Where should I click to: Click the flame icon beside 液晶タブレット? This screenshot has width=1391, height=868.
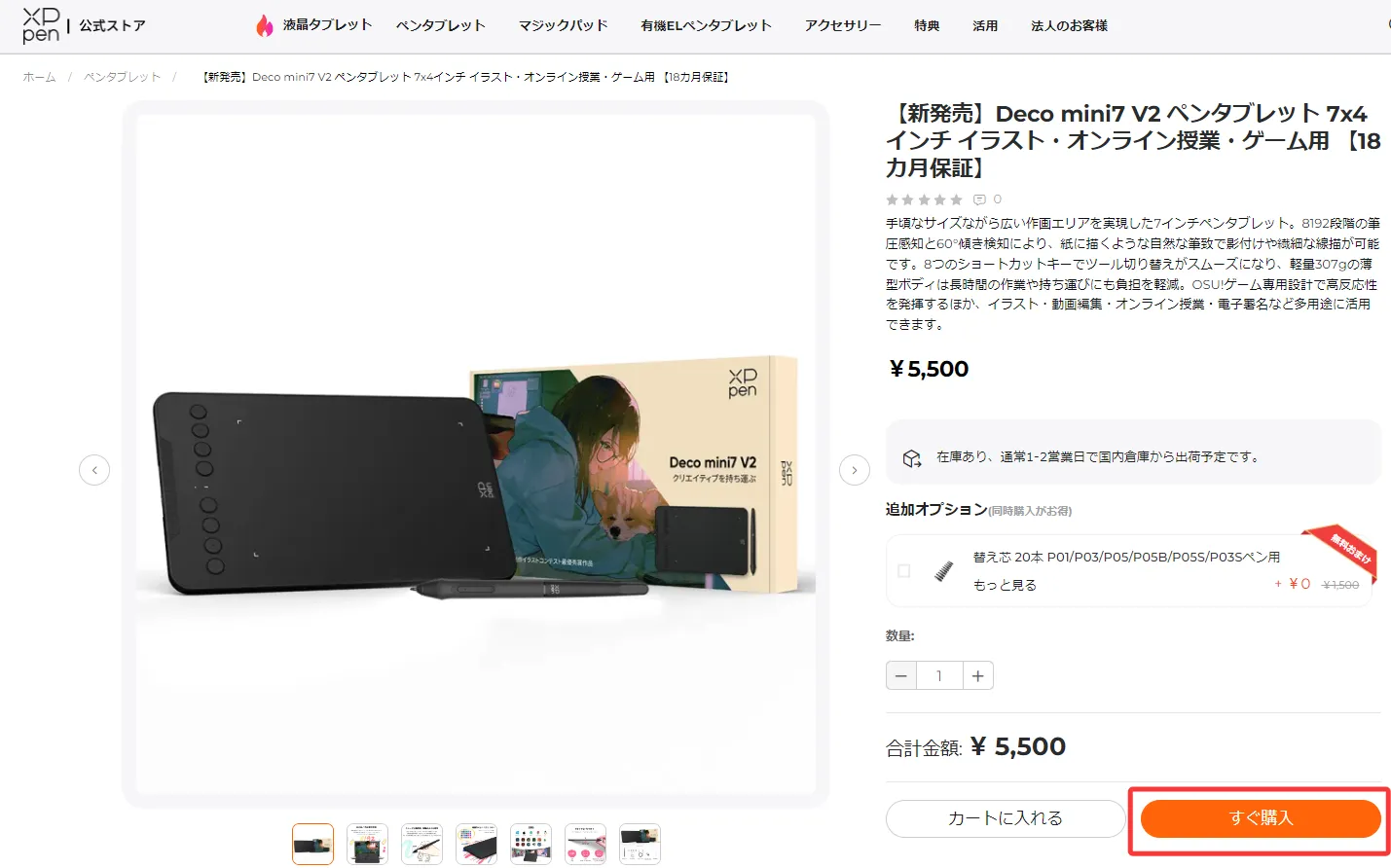(x=264, y=25)
